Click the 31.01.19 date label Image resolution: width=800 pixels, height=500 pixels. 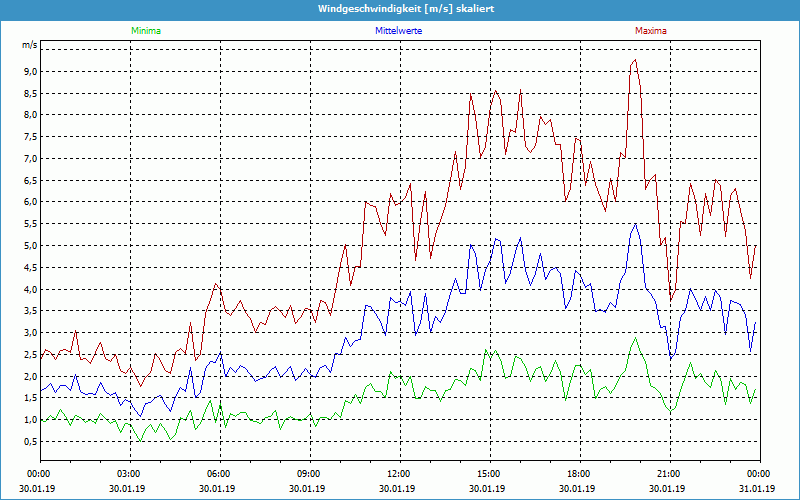(x=759, y=489)
